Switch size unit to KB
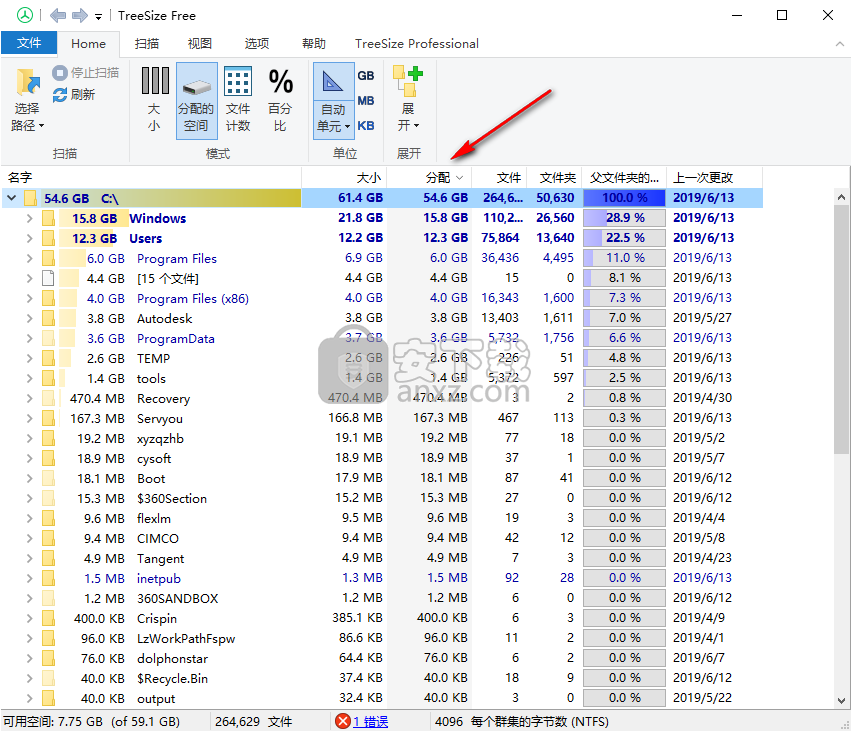Viewport: 852px width, 732px height. click(x=366, y=126)
